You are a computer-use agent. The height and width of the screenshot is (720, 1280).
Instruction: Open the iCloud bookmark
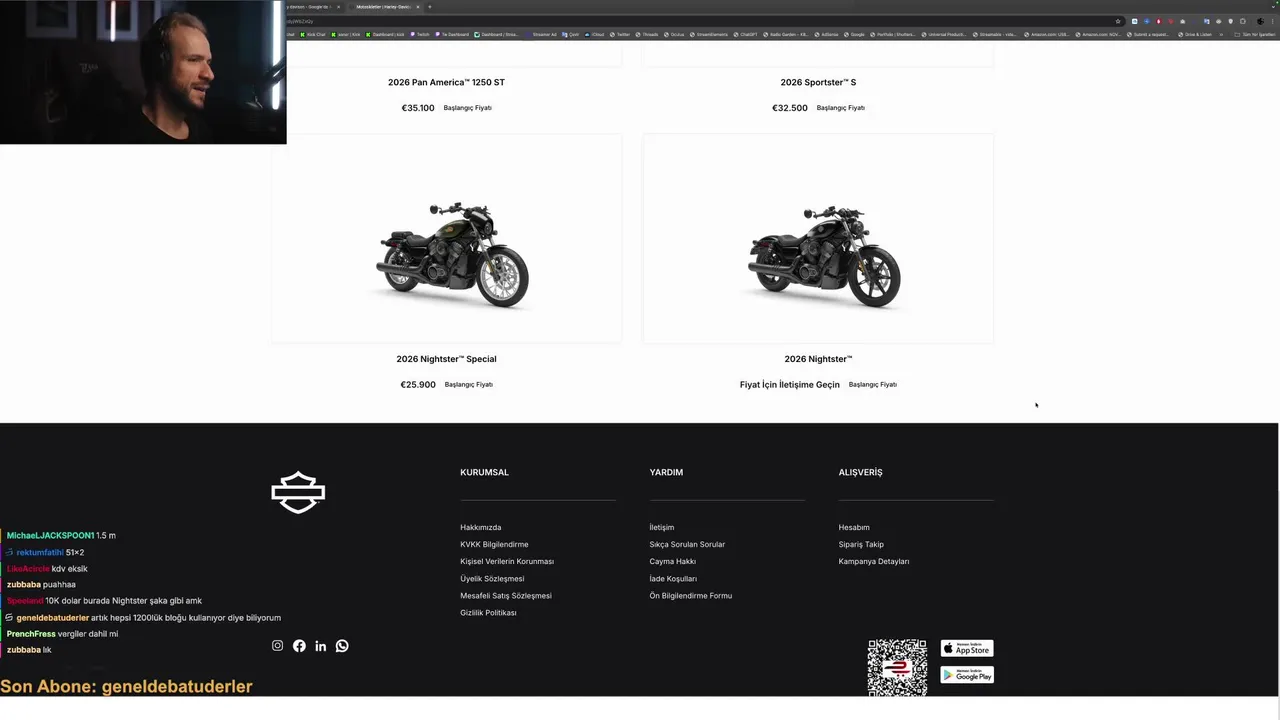(x=594, y=34)
